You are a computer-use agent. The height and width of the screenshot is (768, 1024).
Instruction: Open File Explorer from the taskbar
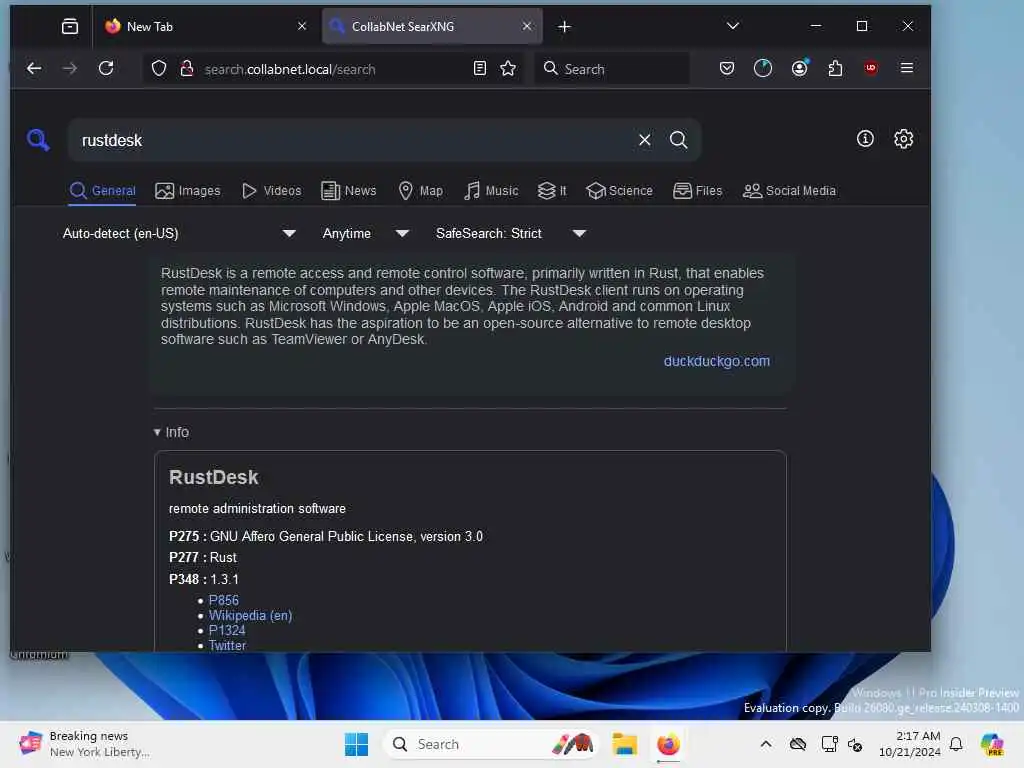point(624,744)
